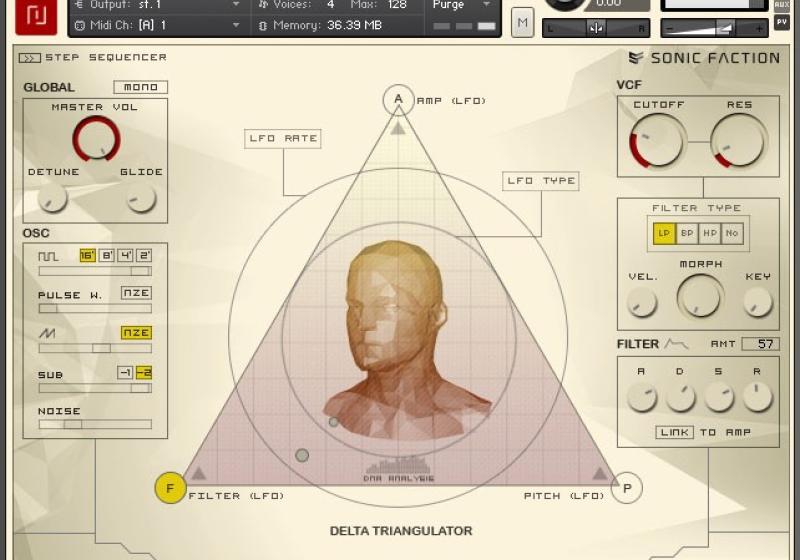This screenshot has height=560, width=800.
Task: Click the memory chip icon
Action: pyautogui.click(x=263, y=26)
